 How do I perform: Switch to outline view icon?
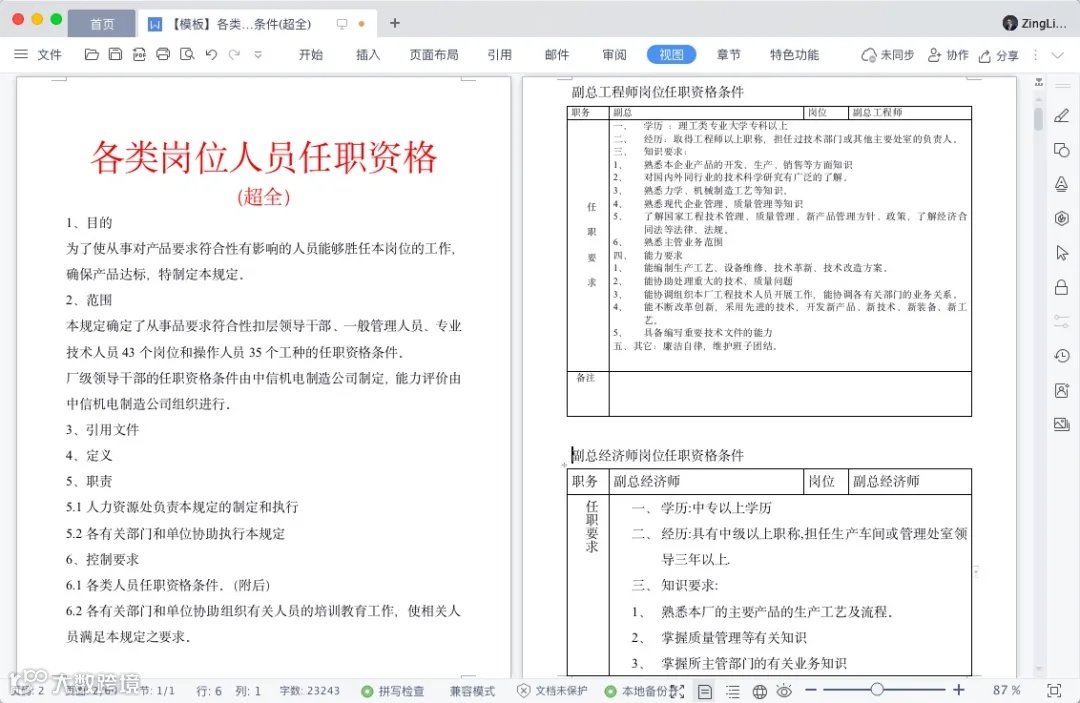tap(732, 691)
